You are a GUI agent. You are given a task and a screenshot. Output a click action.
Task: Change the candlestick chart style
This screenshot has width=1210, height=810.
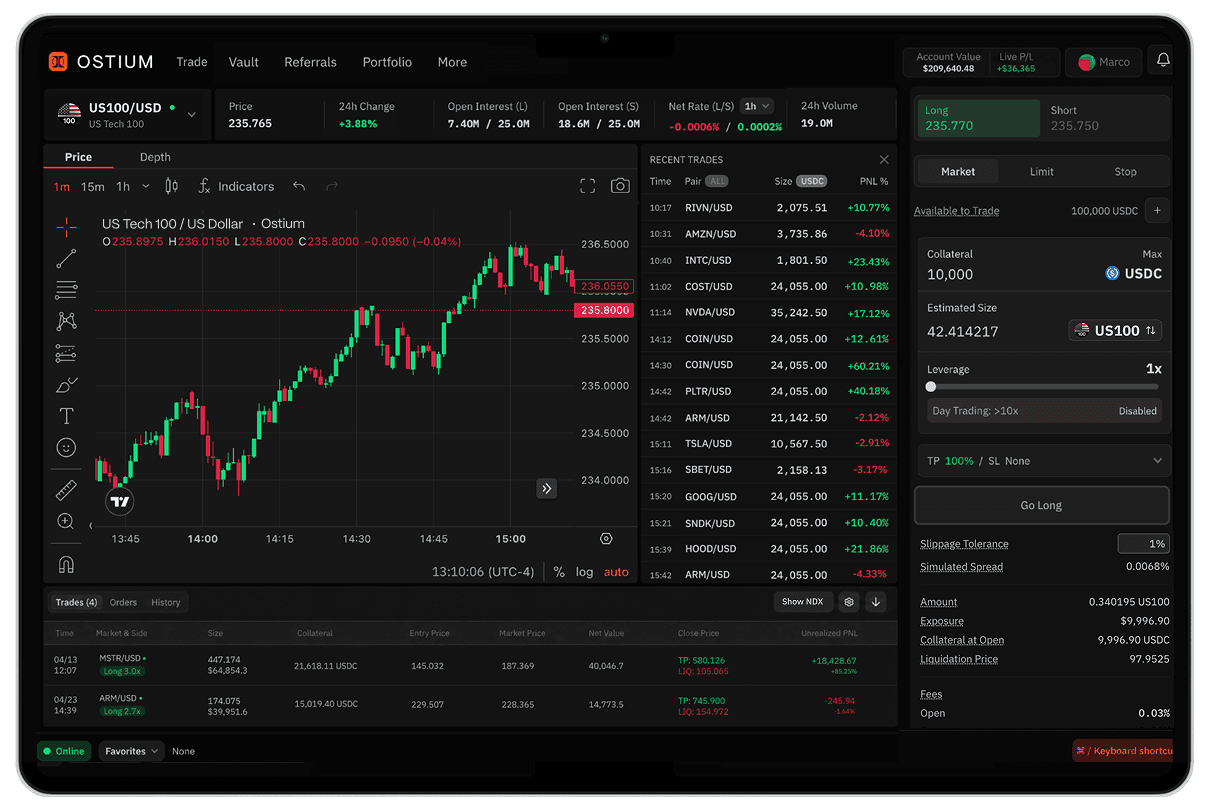coord(171,186)
